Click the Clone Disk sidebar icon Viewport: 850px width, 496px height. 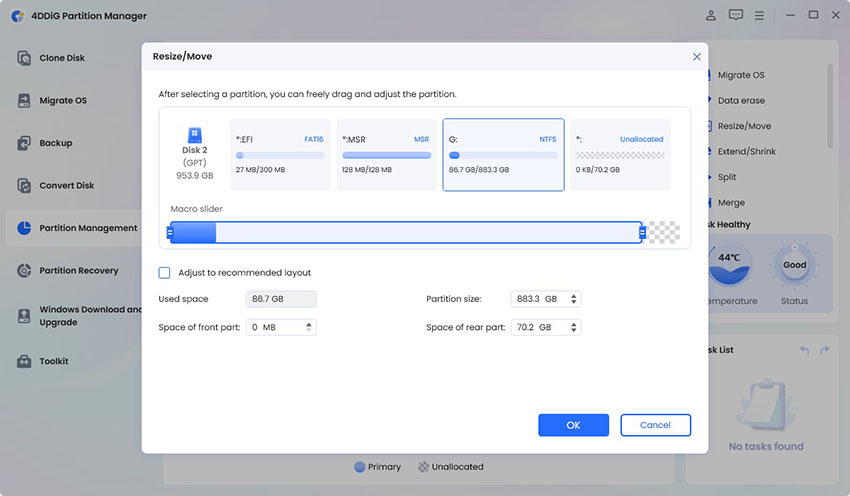click(x=24, y=58)
